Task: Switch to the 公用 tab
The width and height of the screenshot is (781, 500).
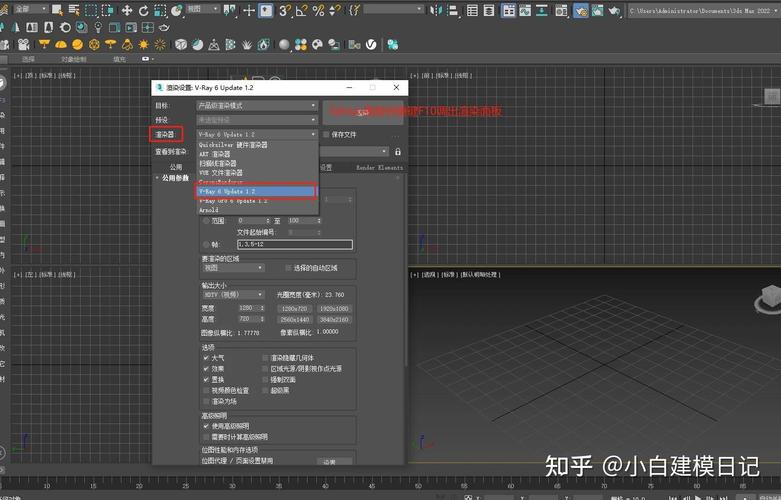Action: [176, 167]
